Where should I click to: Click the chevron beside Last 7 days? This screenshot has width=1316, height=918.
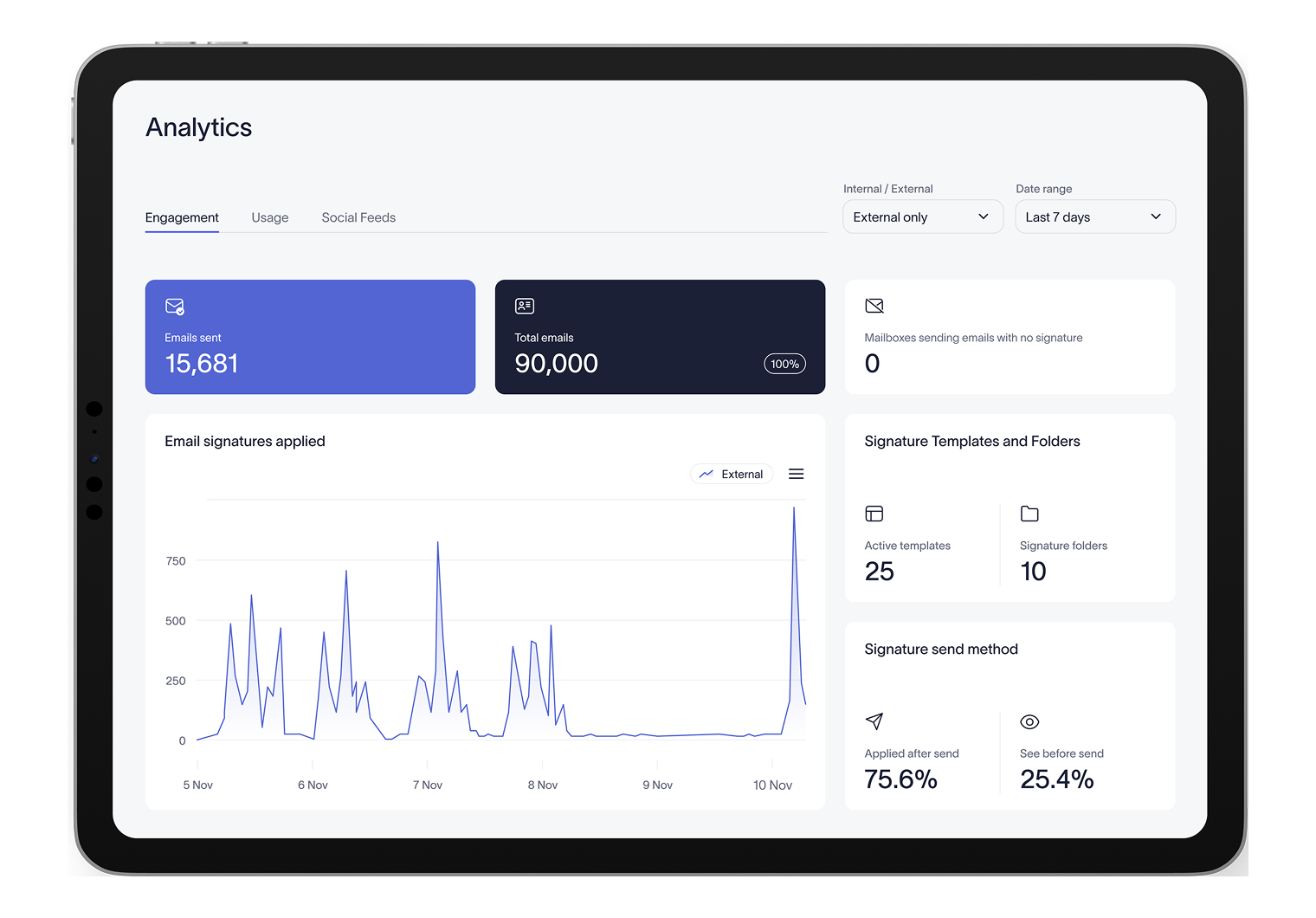click(1156, 217)
